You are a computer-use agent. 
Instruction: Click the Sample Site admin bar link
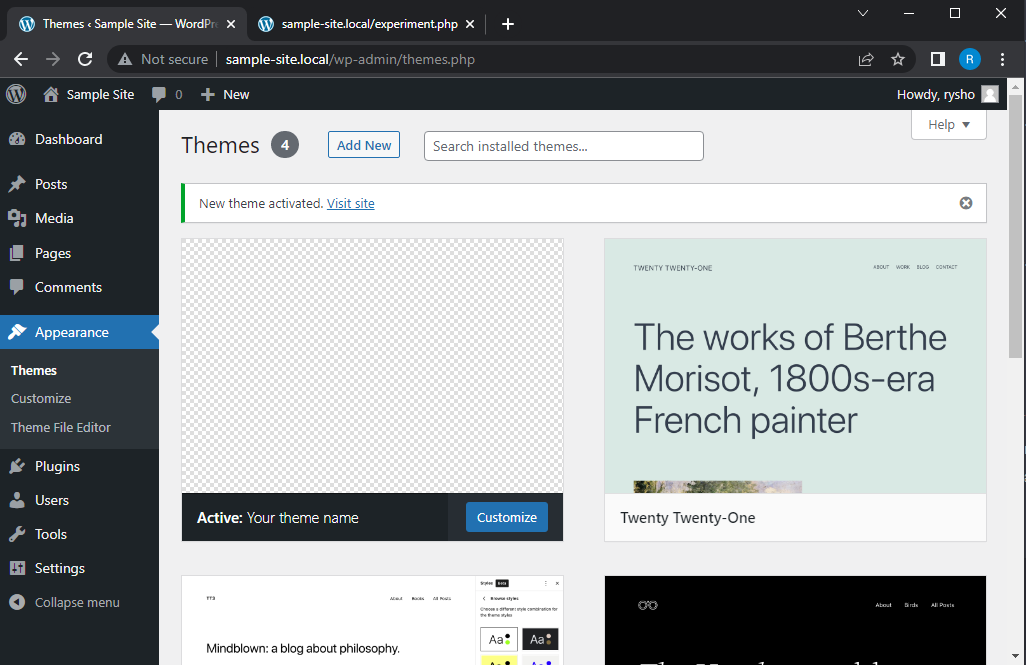(x=100, y=94)
